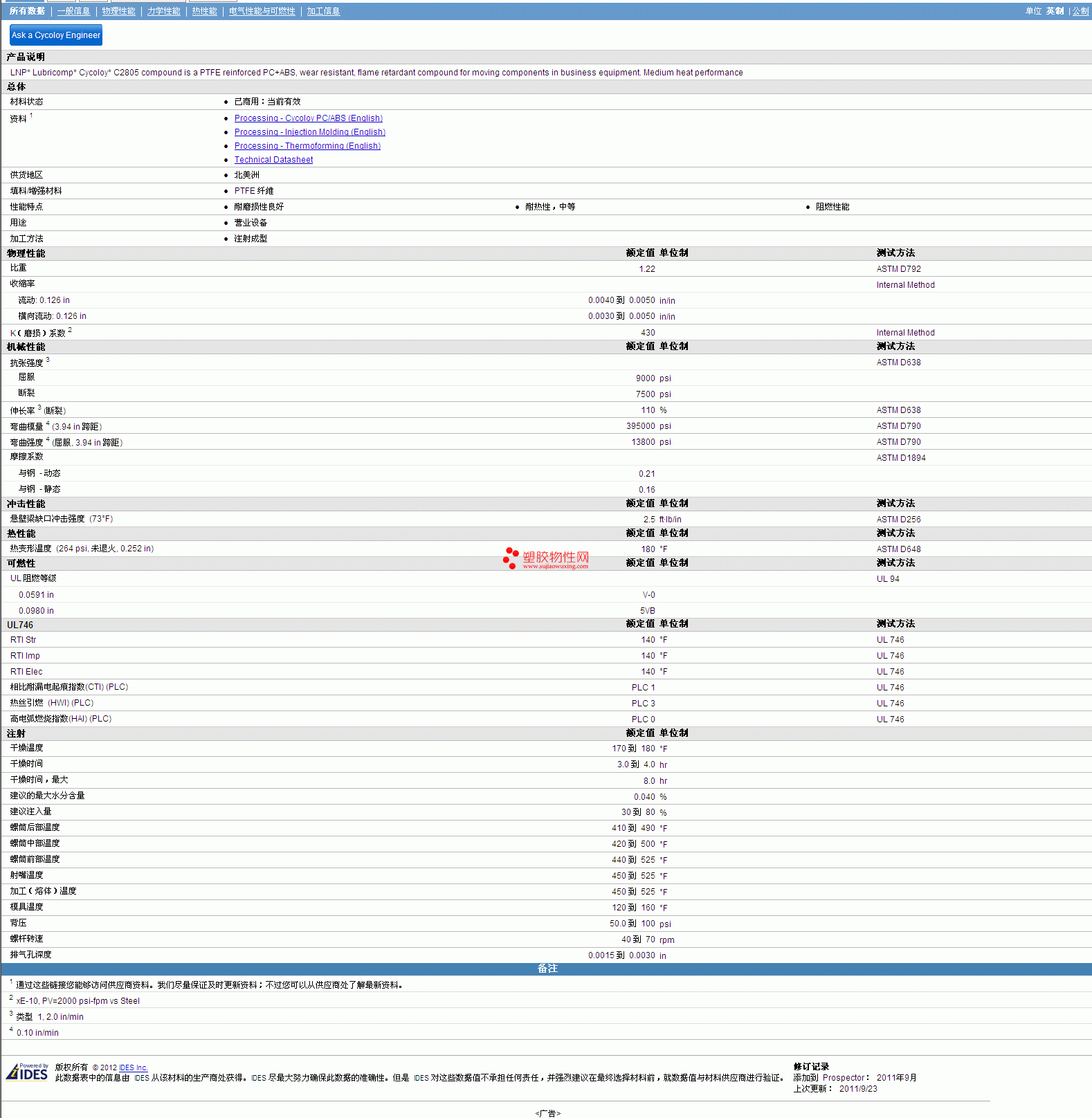Image resolution: width=1092 pixels, height=1118 pixels.
Task: Click the 比重 value 1.22
Action: [646, 269]
